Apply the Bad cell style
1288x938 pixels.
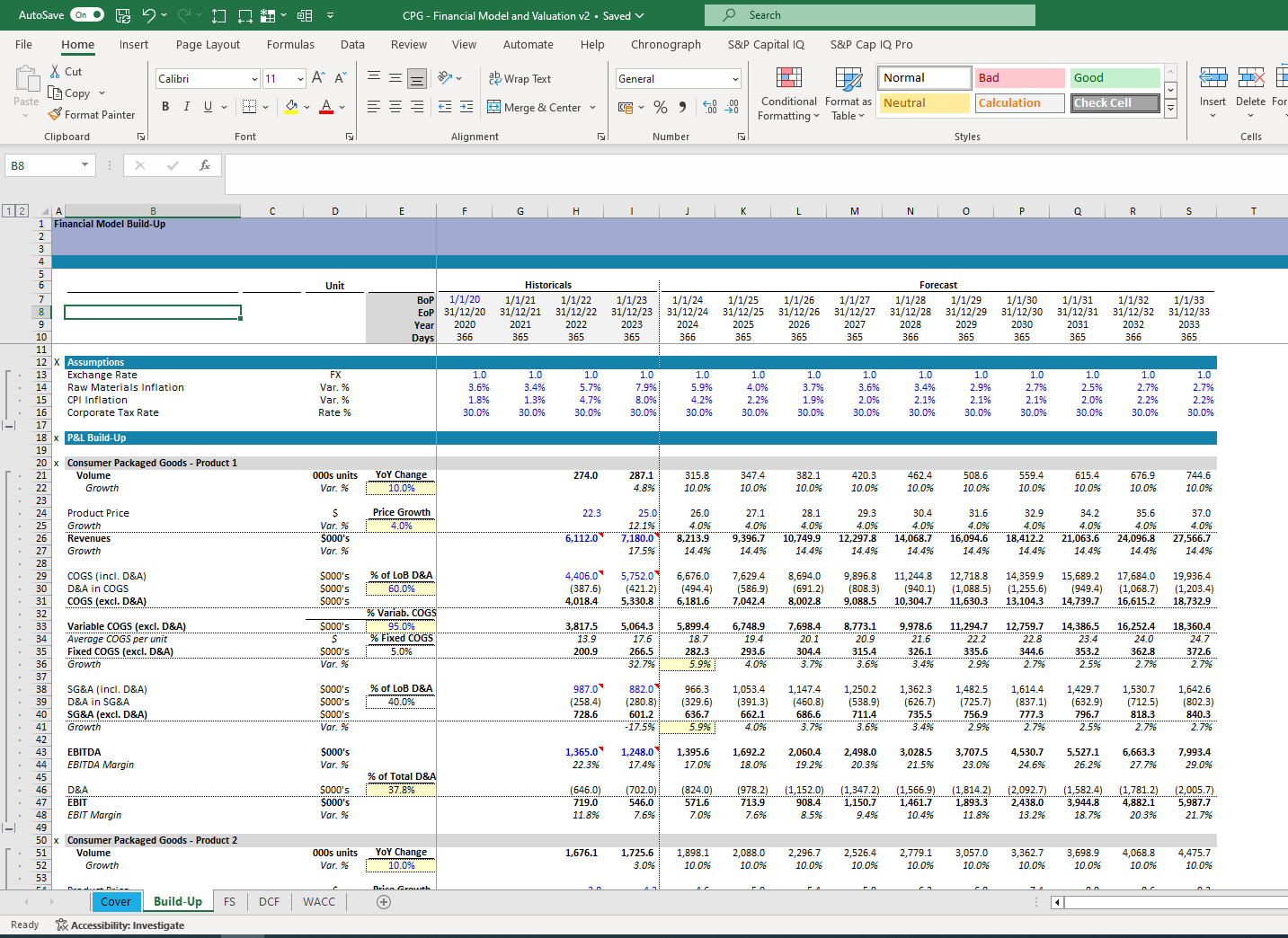(x=1019, y=78)
